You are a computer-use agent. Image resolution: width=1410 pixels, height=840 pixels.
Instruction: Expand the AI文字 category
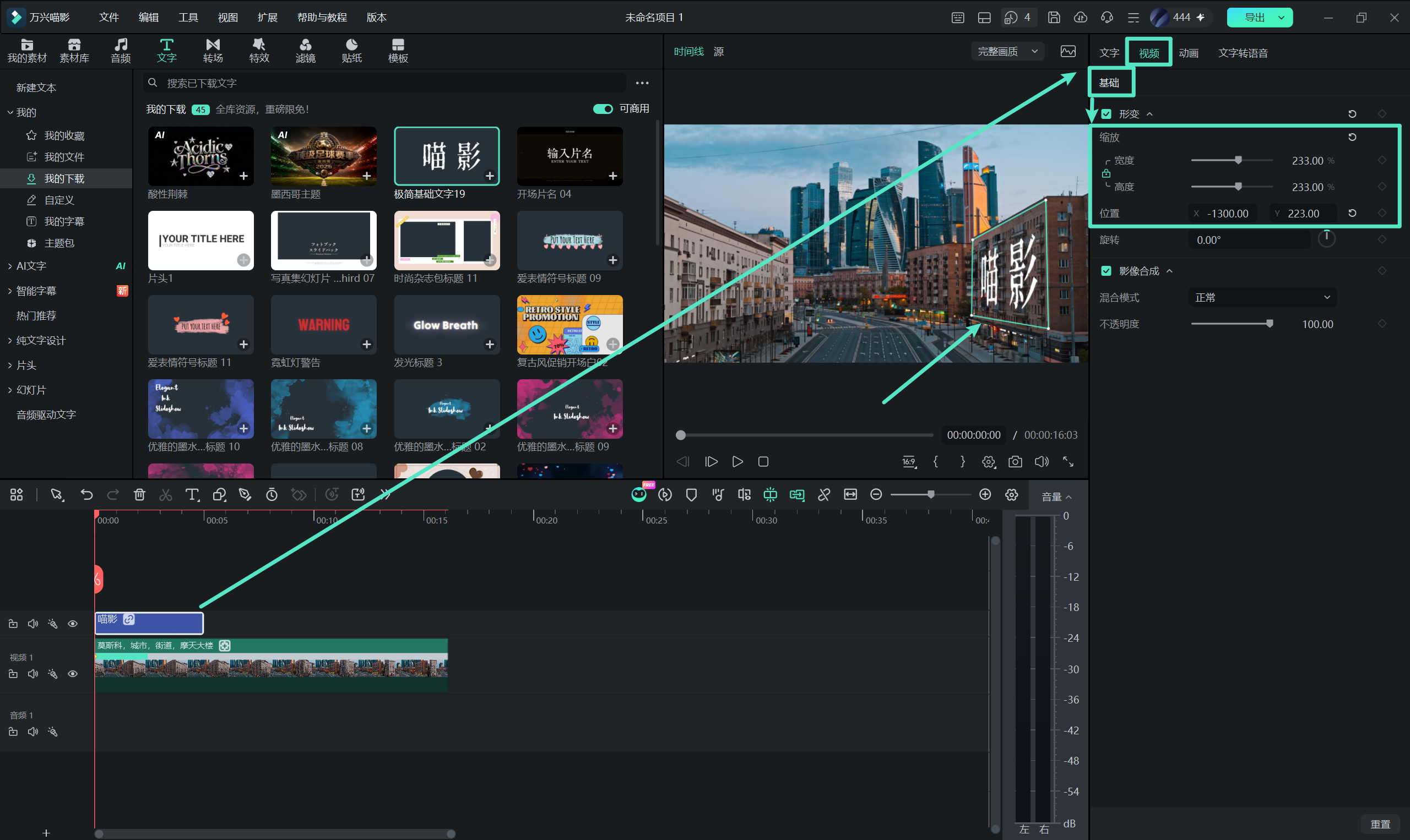pos(10,266)
